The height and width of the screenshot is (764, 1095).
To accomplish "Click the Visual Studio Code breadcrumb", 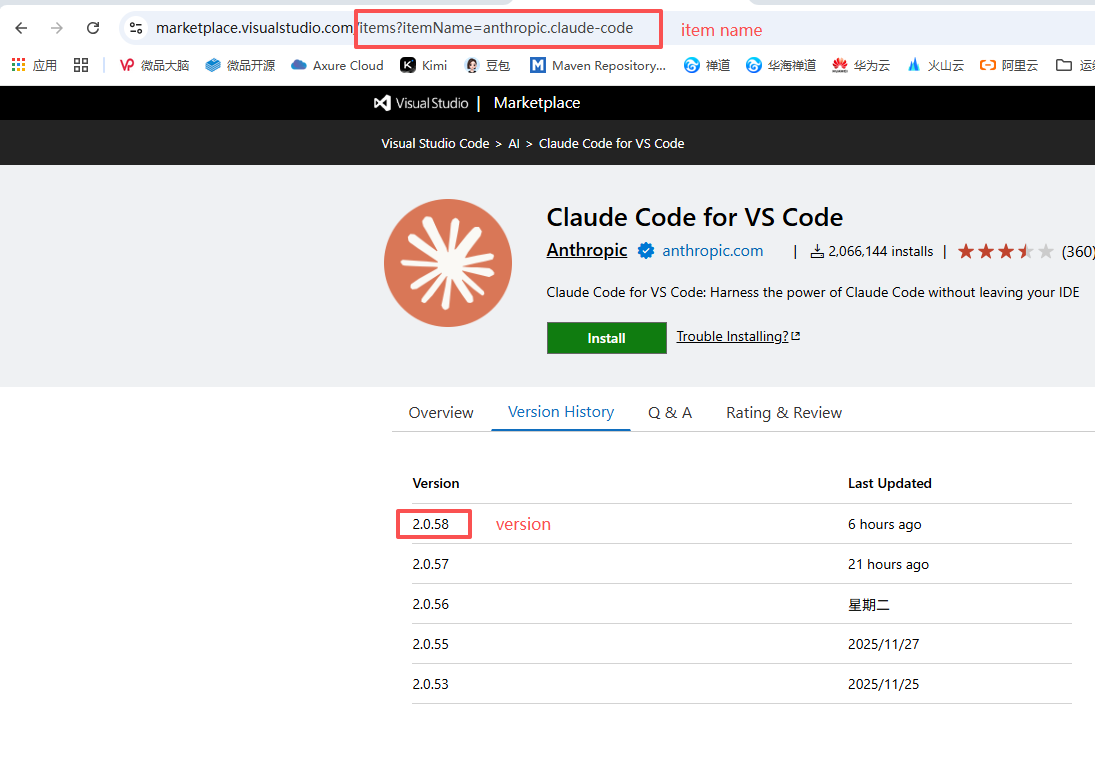I will tap(435, 143).
